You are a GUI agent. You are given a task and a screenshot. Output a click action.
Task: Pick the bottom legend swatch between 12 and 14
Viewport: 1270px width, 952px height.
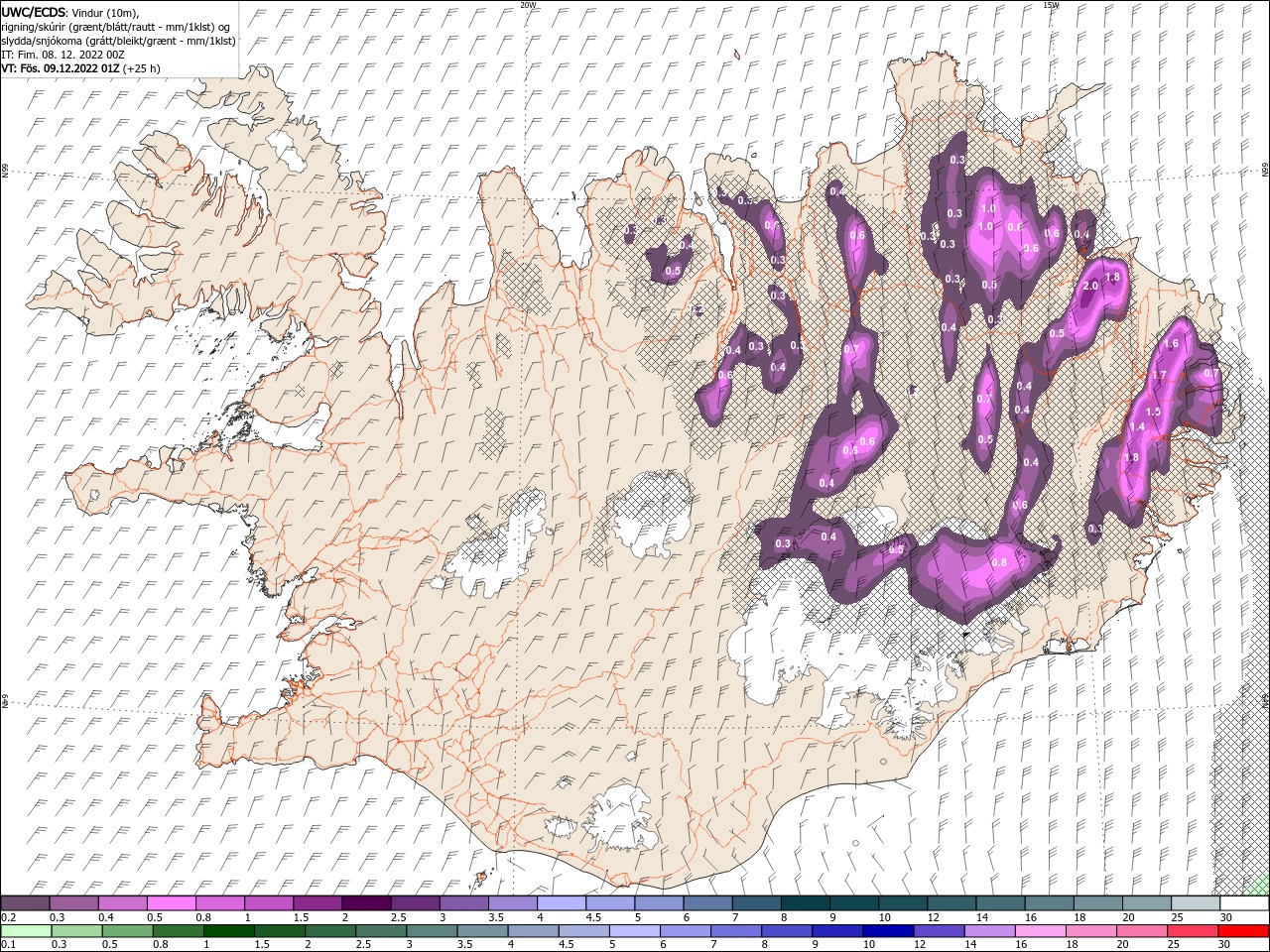[938, 931]
